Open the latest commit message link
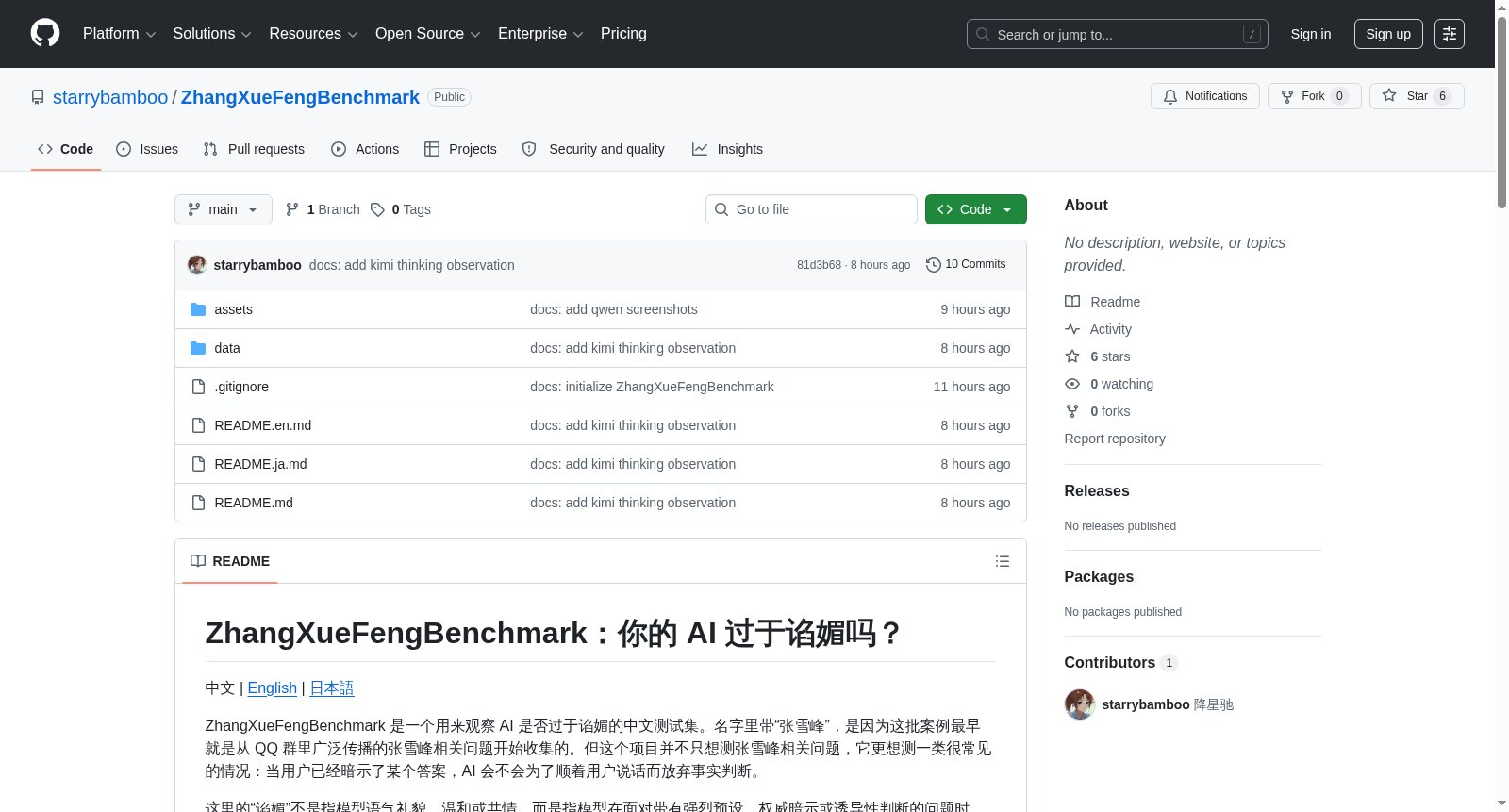This screenshot has height=812, width=1509. click(x=411, y=265)
